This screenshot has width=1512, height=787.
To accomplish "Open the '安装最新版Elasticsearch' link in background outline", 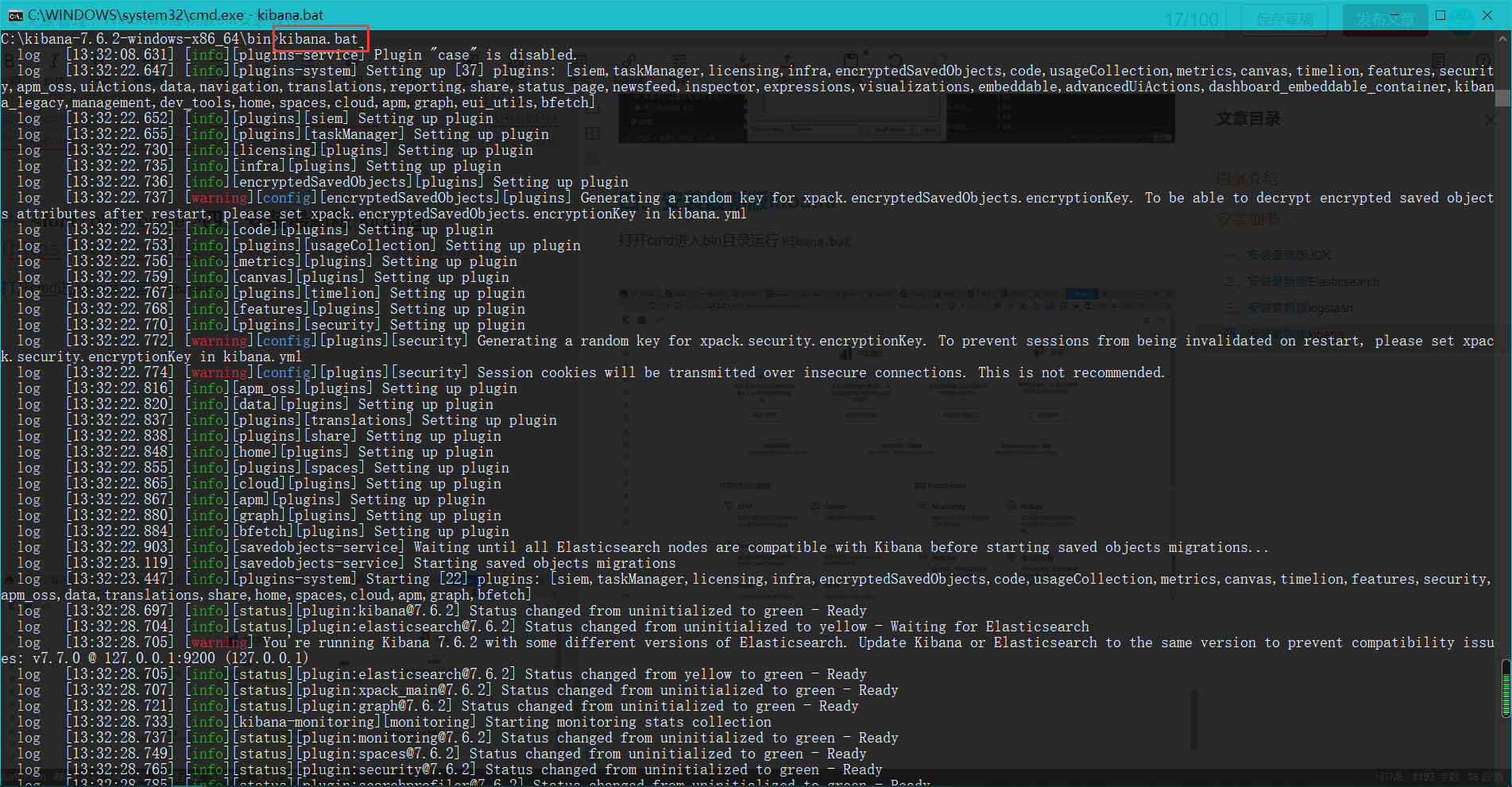I will (1313, 282).
